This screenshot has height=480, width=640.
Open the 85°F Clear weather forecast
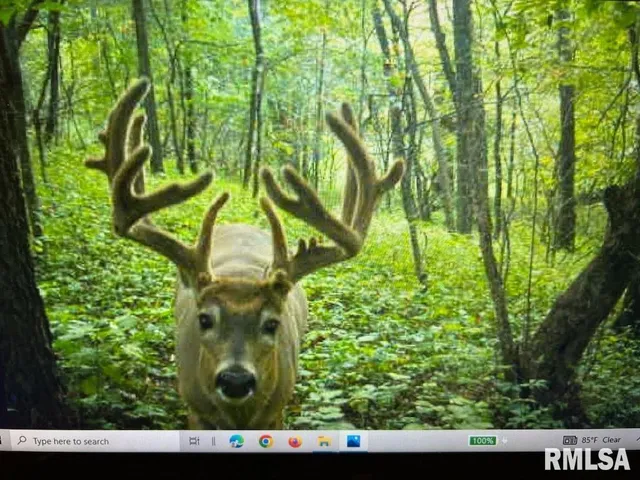pyautogui.click(x=601, y=440)
